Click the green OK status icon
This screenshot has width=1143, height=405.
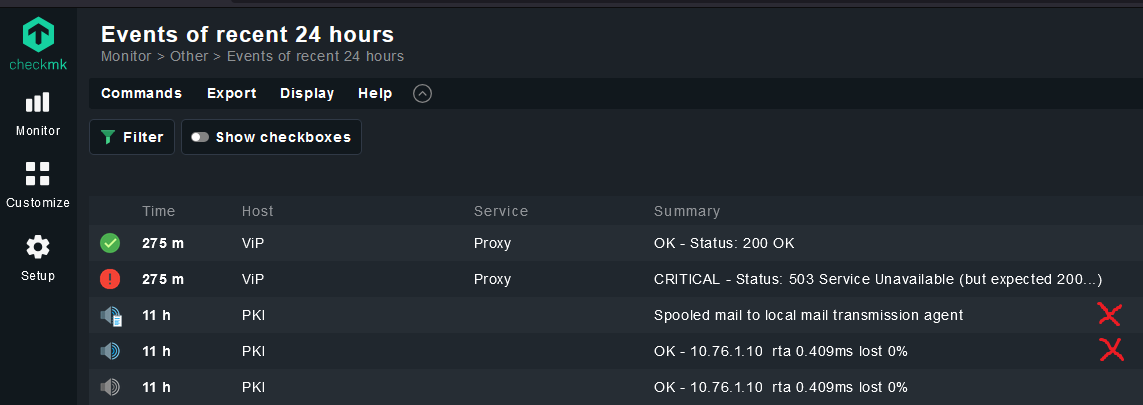[110, 243]
